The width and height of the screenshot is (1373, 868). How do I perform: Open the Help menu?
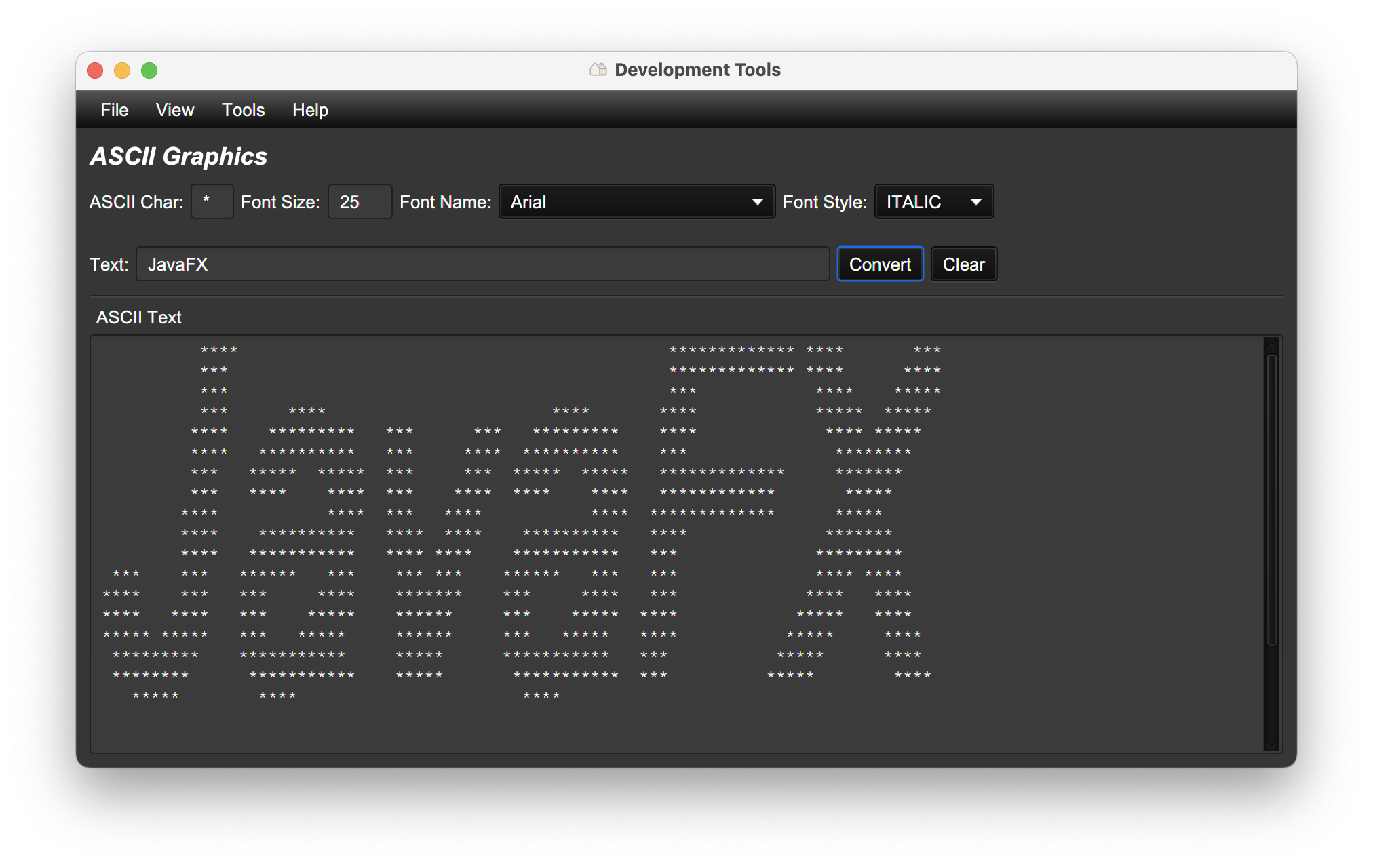[x=310, y=110]
